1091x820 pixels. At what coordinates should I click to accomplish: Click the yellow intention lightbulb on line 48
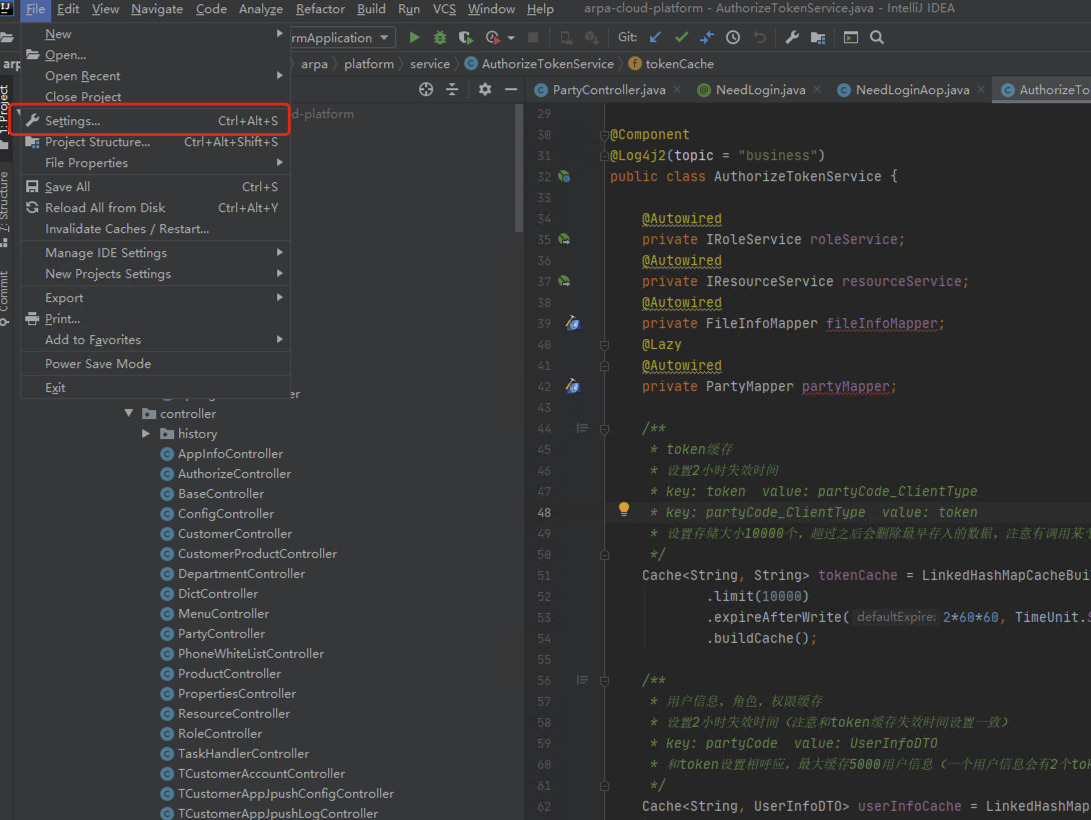(x=623, y=509)
